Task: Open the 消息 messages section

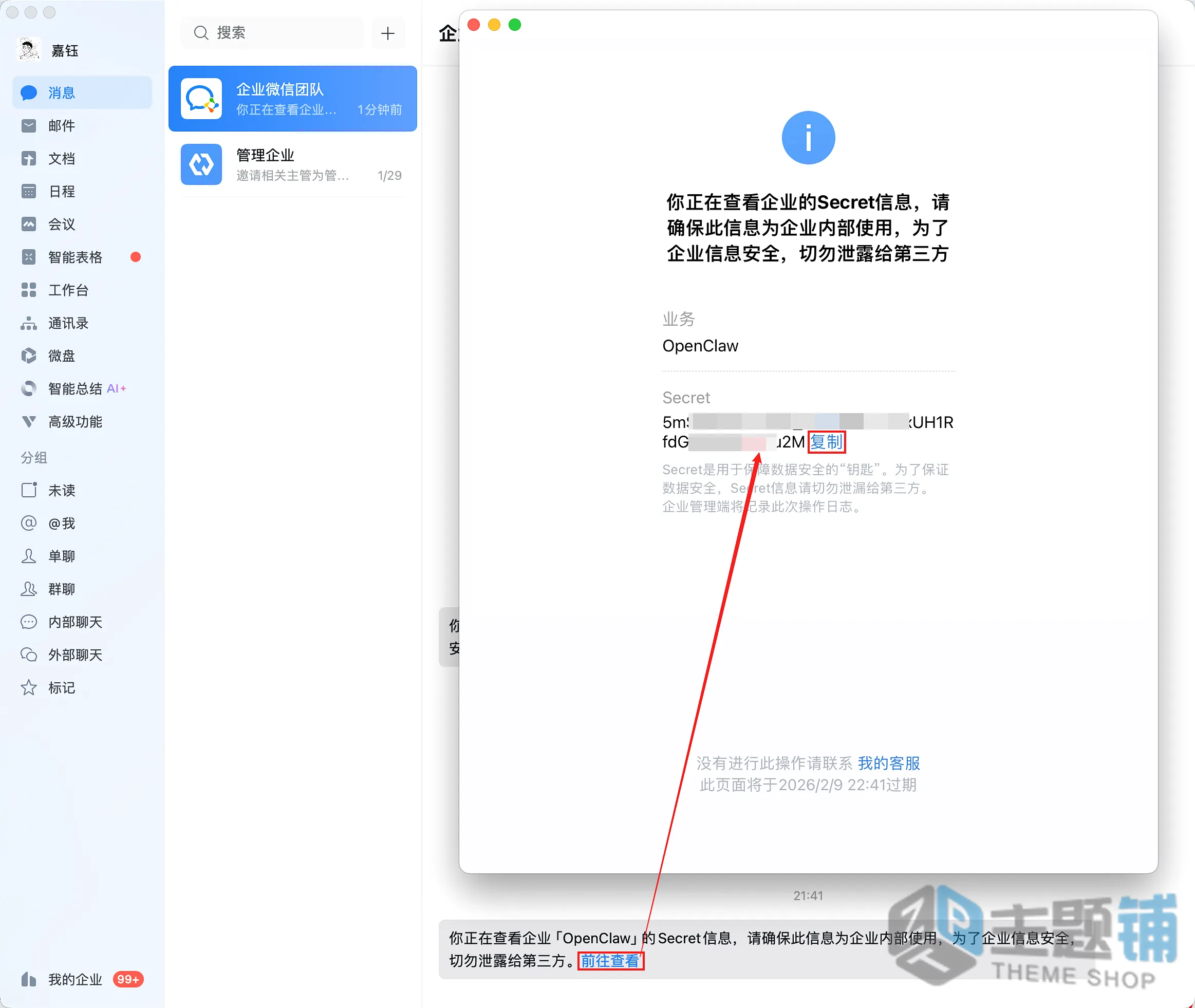Action: [x=82, y=92]
